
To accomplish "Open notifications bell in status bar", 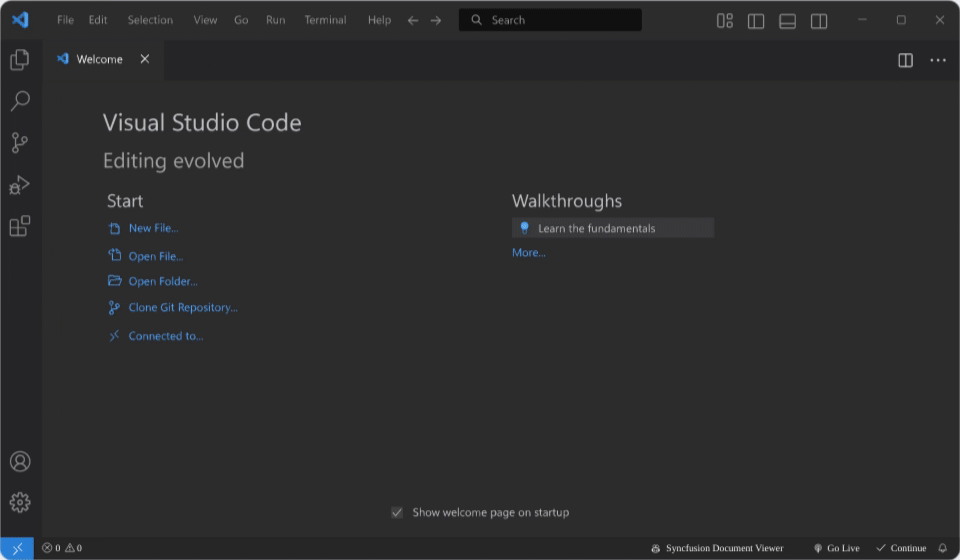I will [943, 548].
